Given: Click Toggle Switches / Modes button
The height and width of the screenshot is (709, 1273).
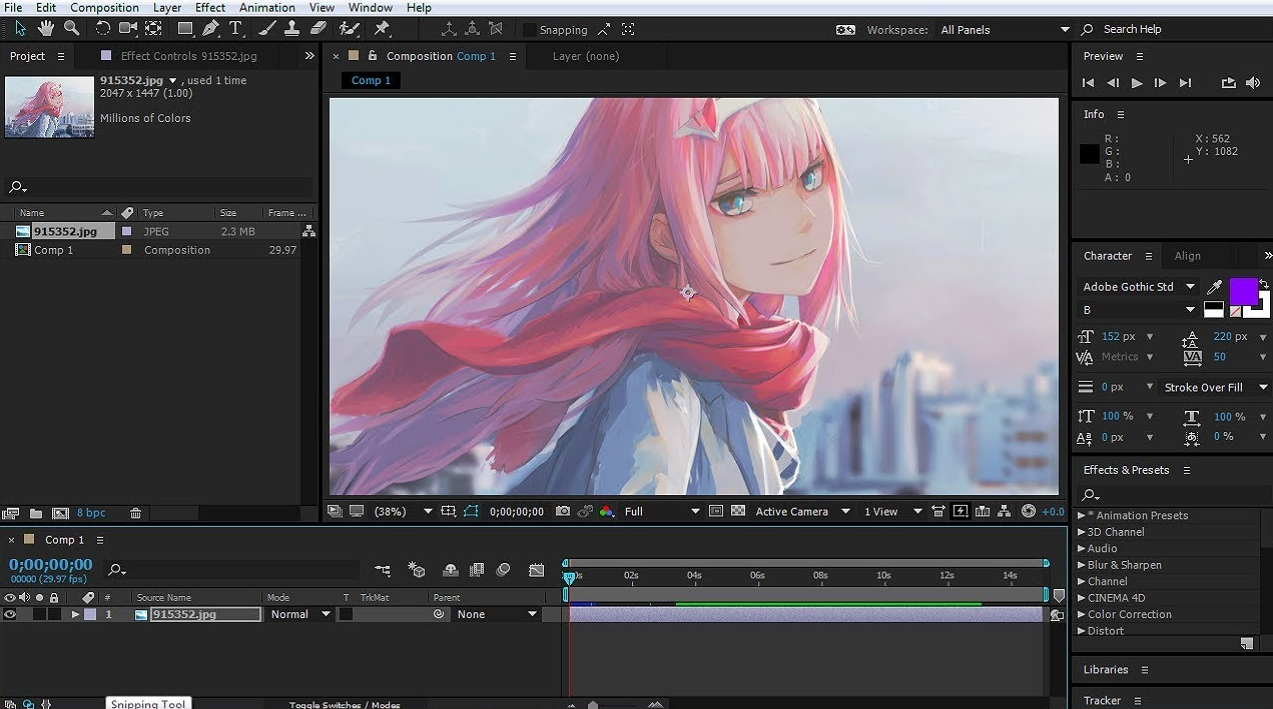Looking at the screenshot, I should (344, 704).
